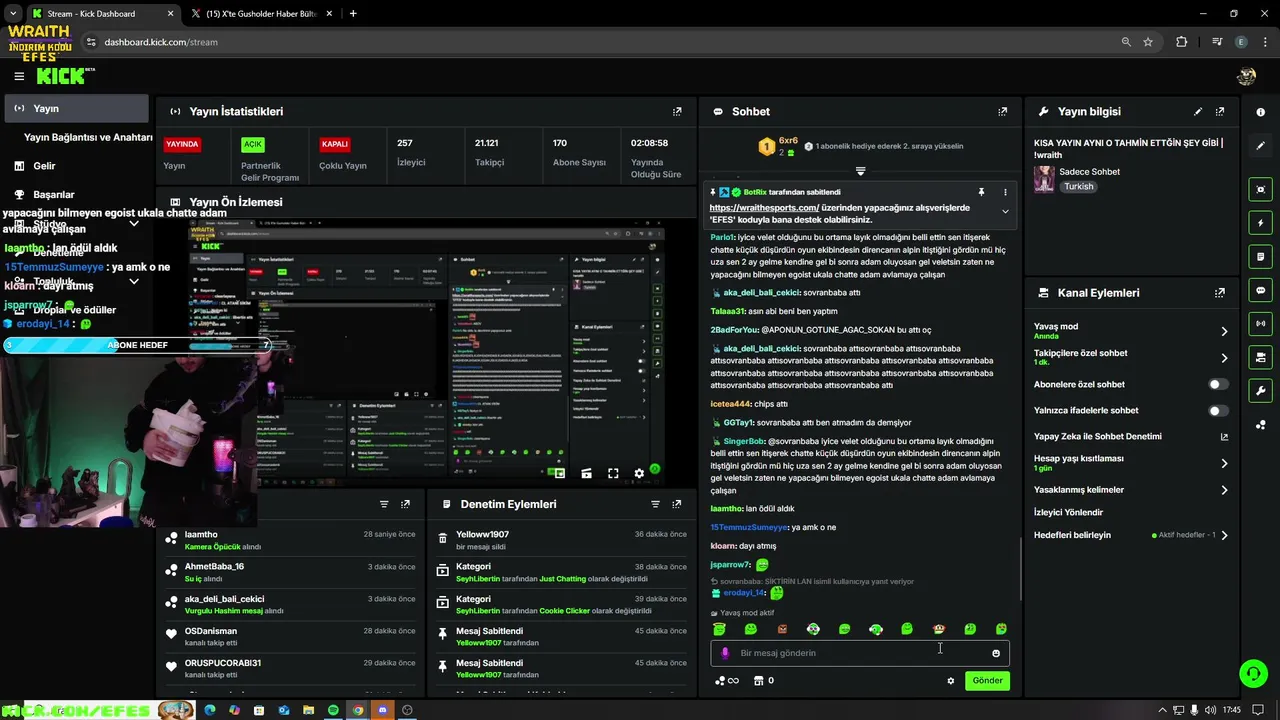The image size is (1280, 720).
Task: Open a new browser tab
Action: 353,14
